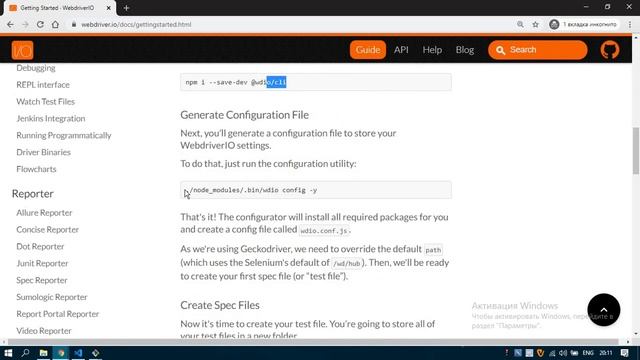
Task: Open the Jenkins Integration link
Action: point(51,118)
